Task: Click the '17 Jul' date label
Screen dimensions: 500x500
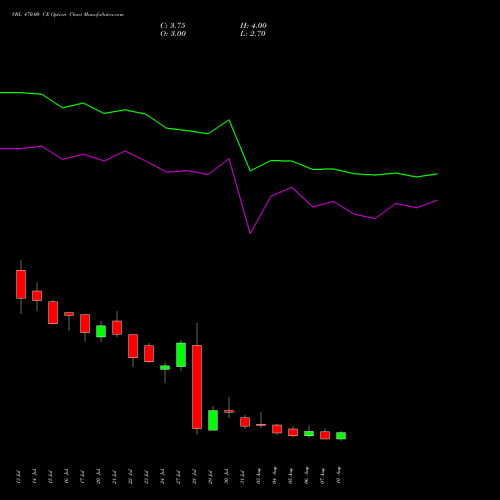Action: click(82, 477)
